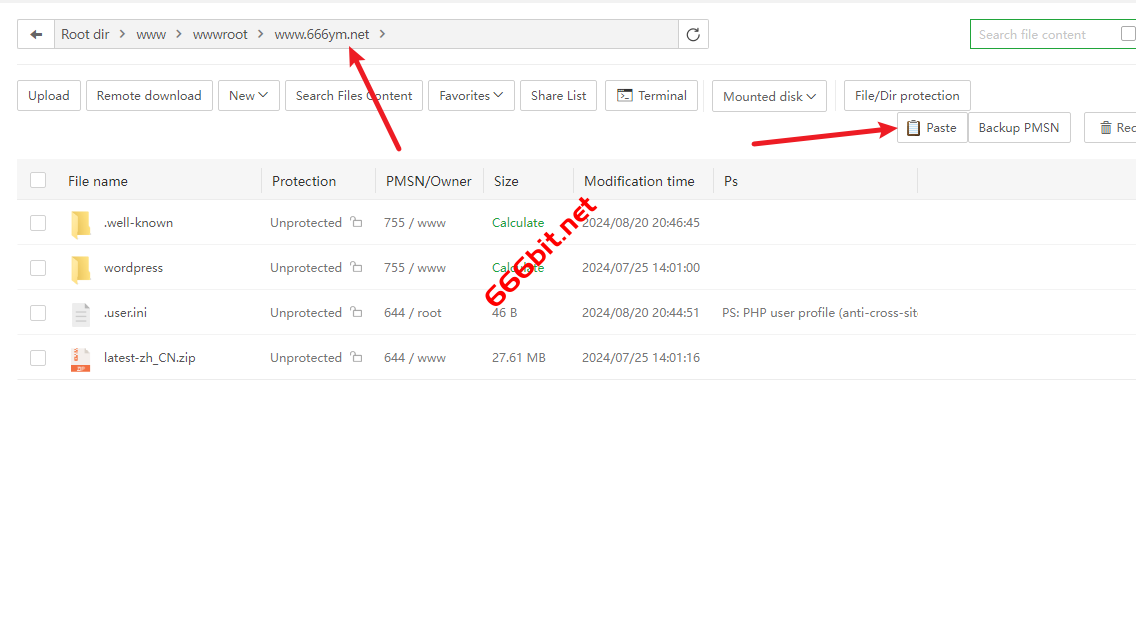Expand the New dropdown
1136x621 pixels.
coord(248,96)
